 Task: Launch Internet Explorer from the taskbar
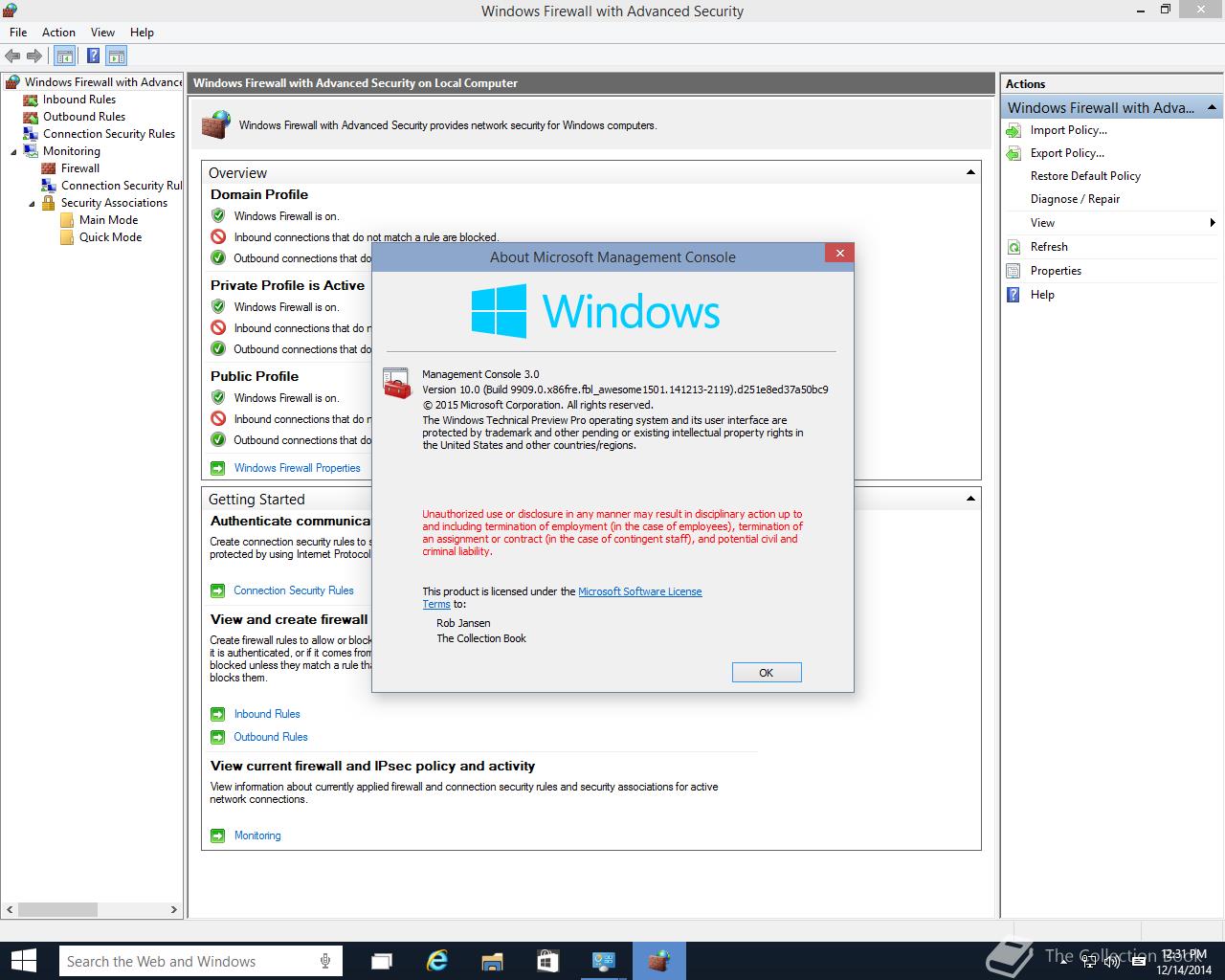pos(437,961)
